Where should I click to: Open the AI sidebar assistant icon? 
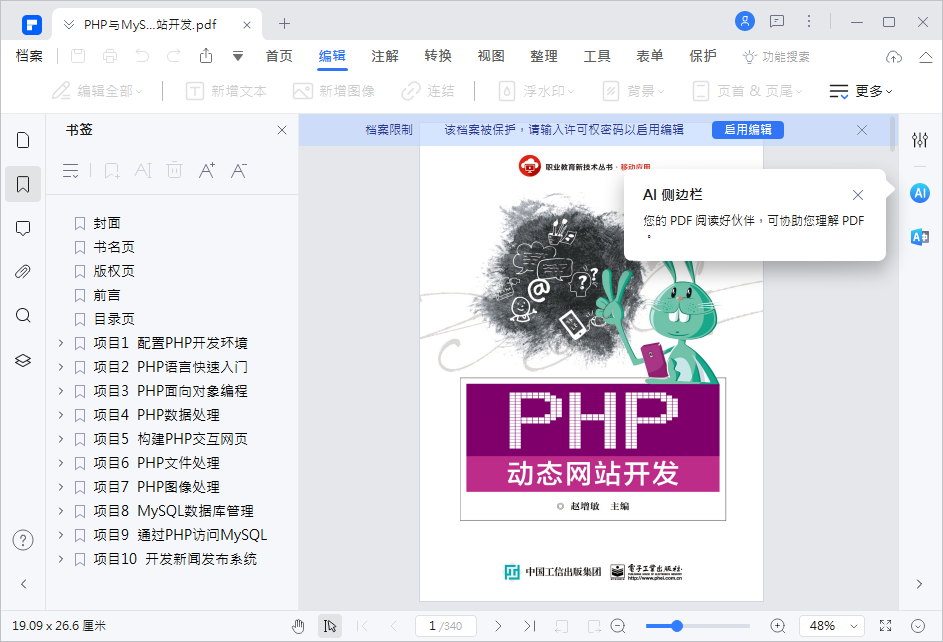click(x=920, y=193)
